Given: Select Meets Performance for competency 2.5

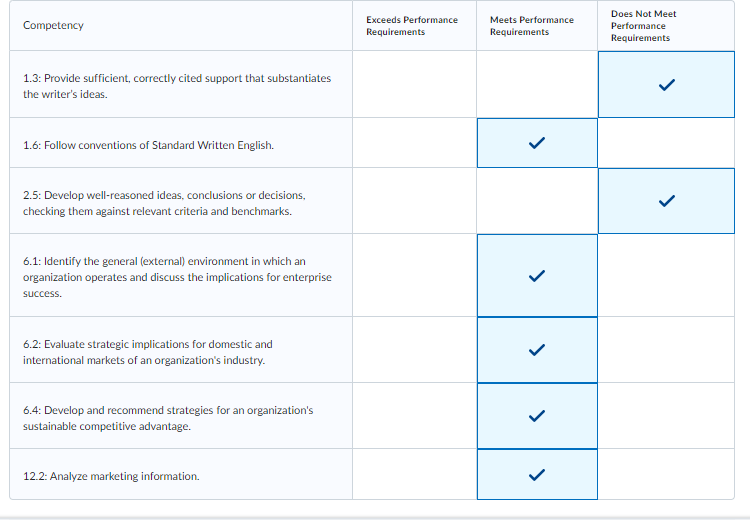Looking at the screenshot, I should 537,200.
